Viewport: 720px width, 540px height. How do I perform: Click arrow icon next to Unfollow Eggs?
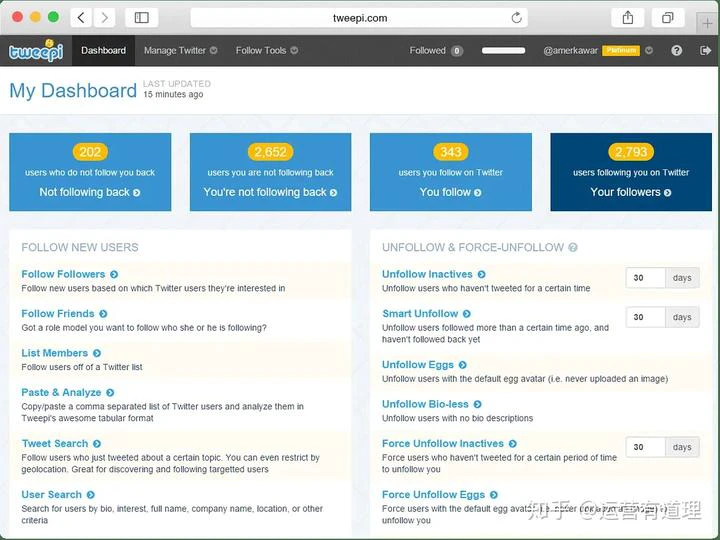462,365
